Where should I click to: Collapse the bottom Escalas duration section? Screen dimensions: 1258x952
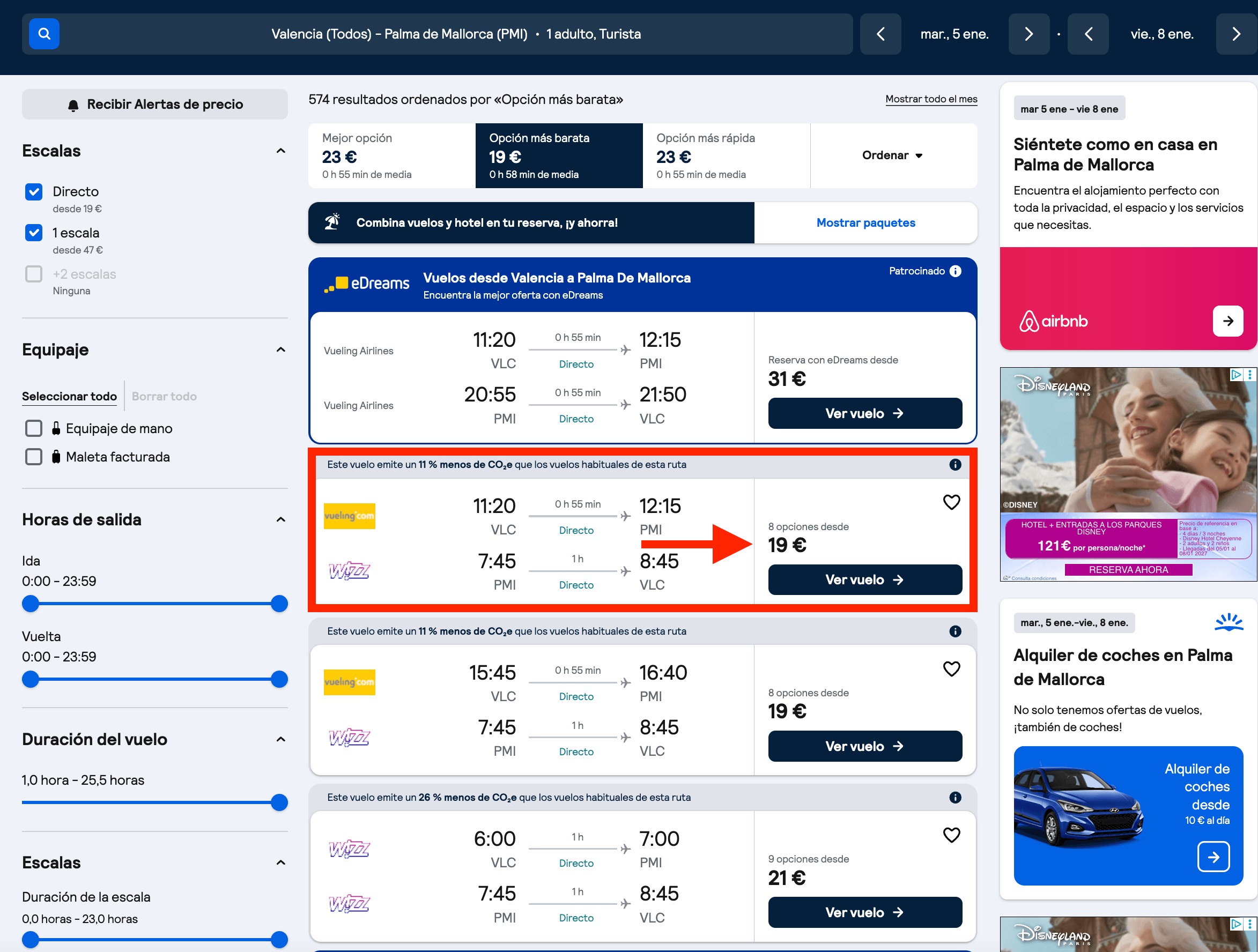281,863
